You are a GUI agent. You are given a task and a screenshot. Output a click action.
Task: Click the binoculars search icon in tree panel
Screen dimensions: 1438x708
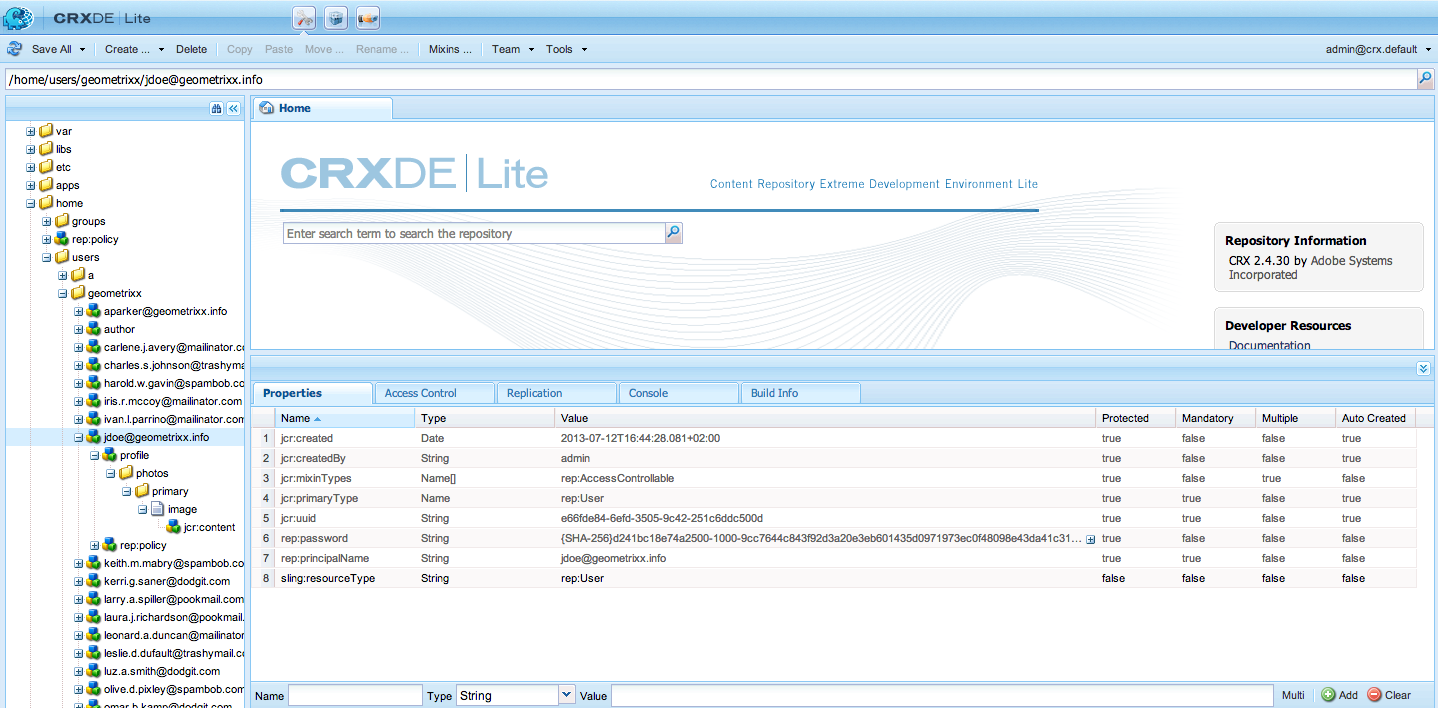pyautogui.click(x=216, y=109)
